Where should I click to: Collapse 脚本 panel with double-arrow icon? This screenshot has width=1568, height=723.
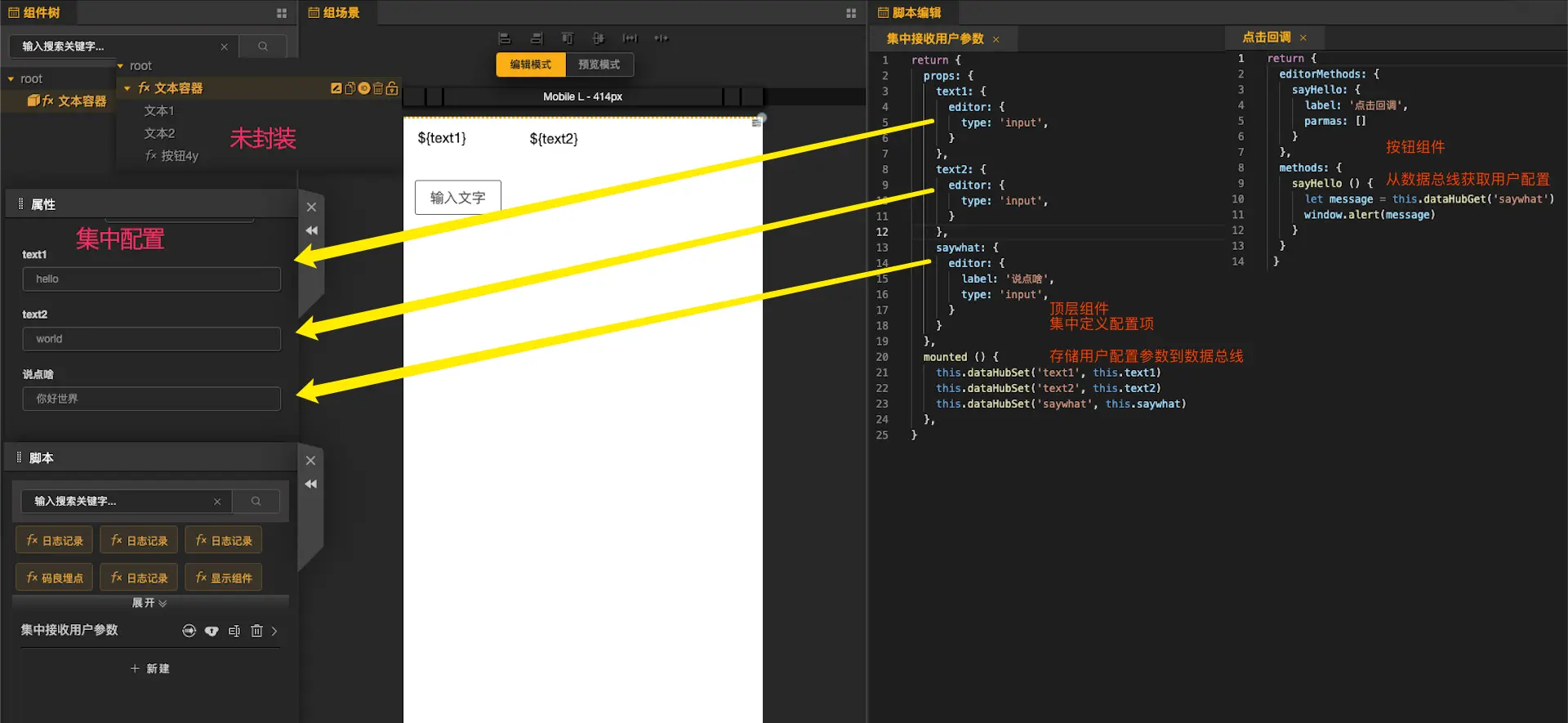click(x=311, y=484)
